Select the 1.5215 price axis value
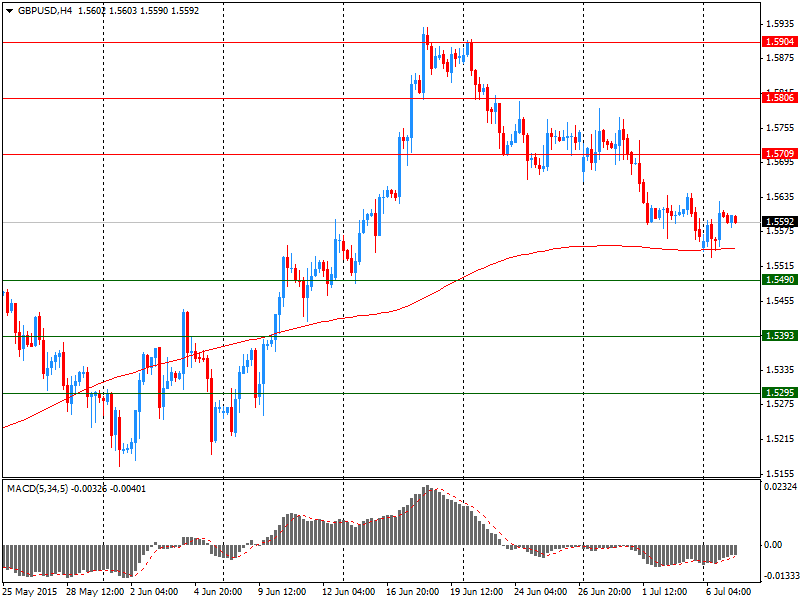 (780, 439)
